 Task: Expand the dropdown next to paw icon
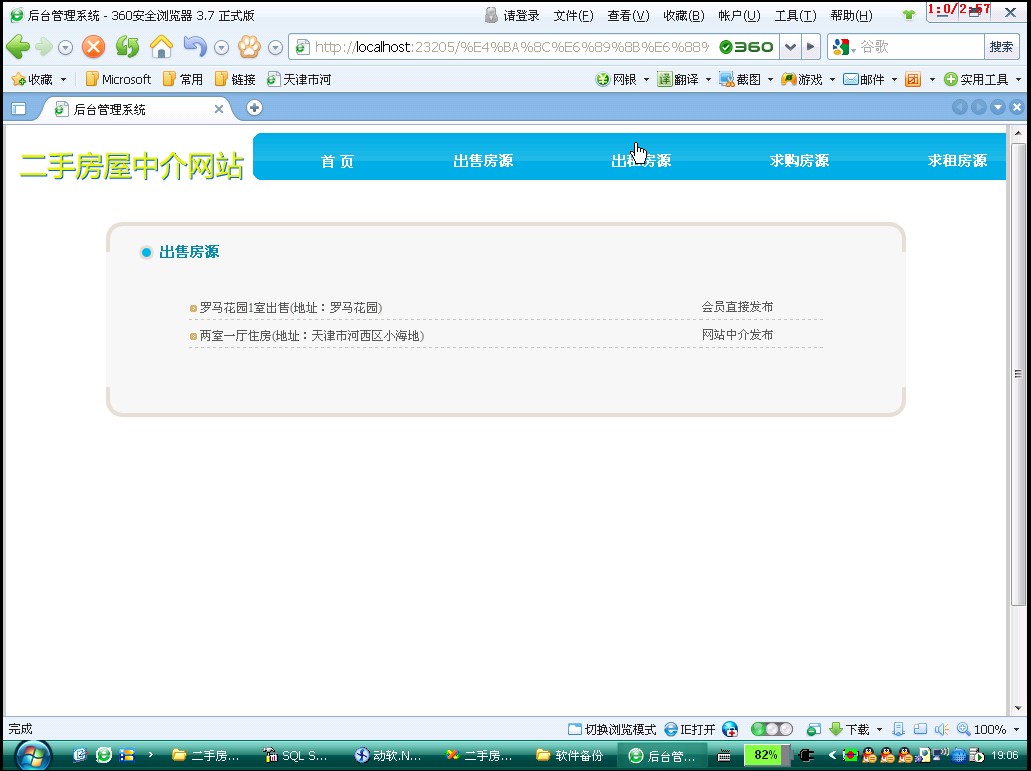pos(276,47)
